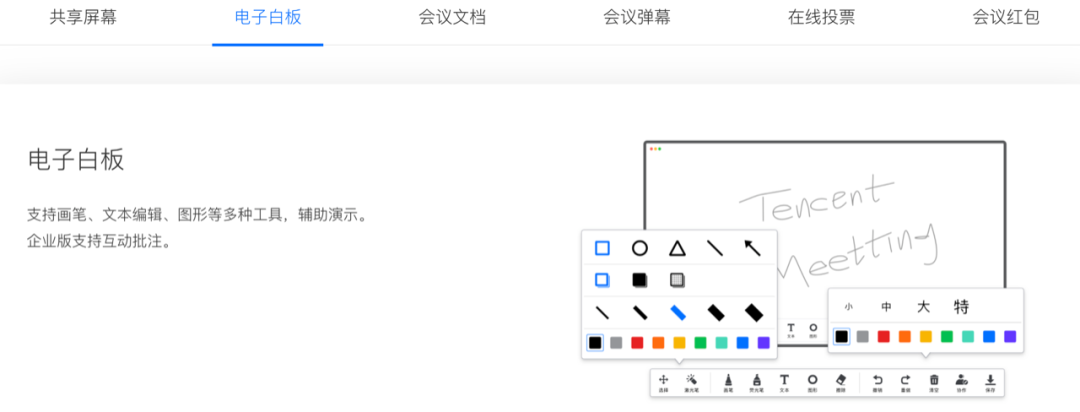The image size is (1080, 412).
Task: Click the 文本 text icon behind the popups
Action: tap(791, 330)
